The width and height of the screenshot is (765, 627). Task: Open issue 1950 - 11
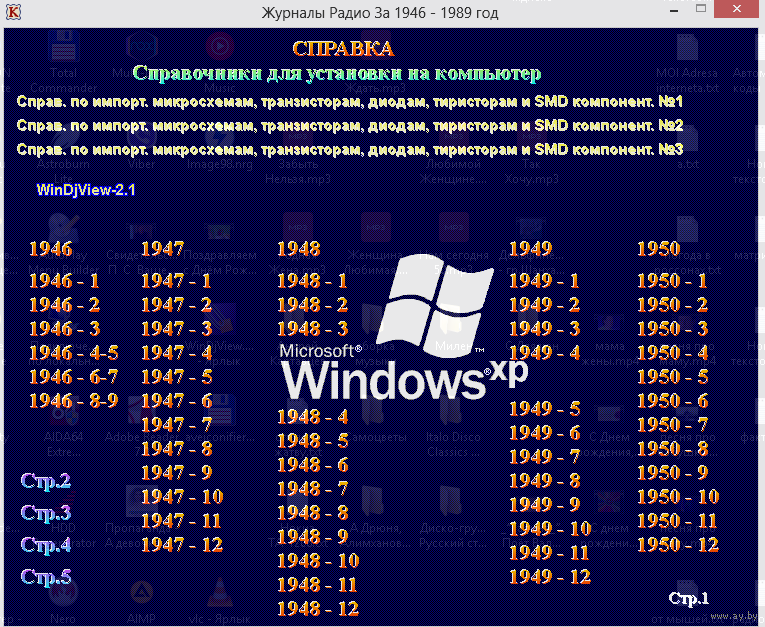(x=678, y=521)
